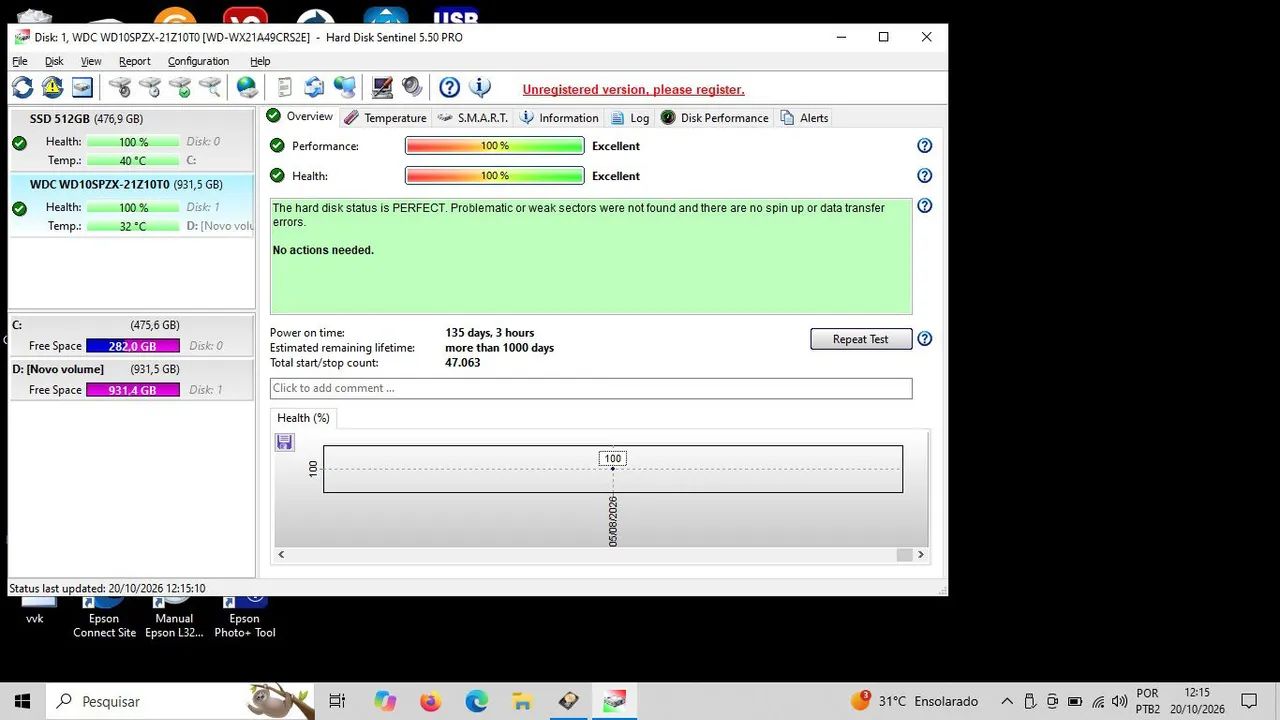Open File Explorer from the taskbar
Screen dimensions: 1280x720
(521, 701)
